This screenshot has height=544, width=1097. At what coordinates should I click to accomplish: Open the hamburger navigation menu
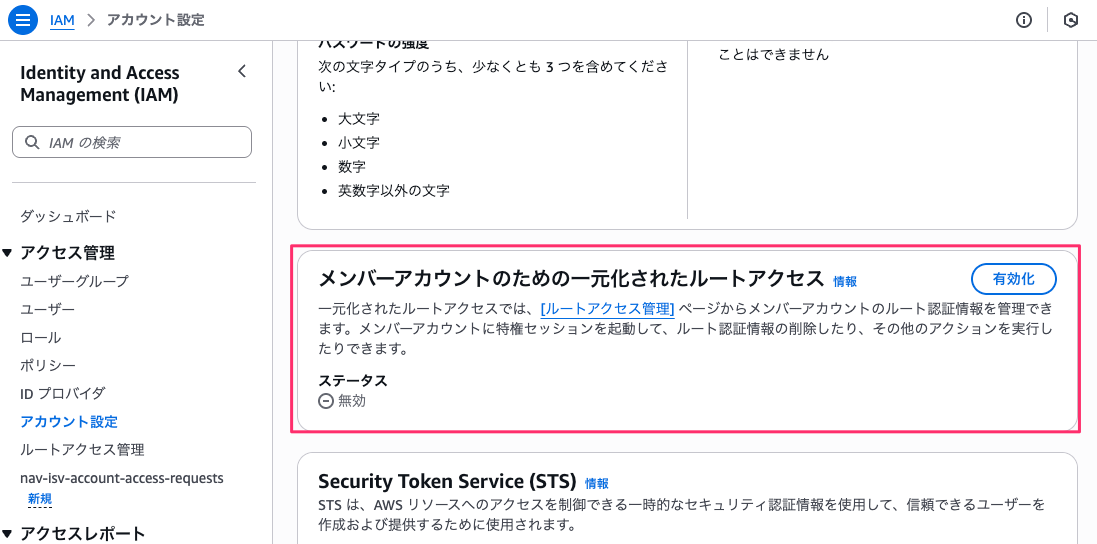coord(22,20)
